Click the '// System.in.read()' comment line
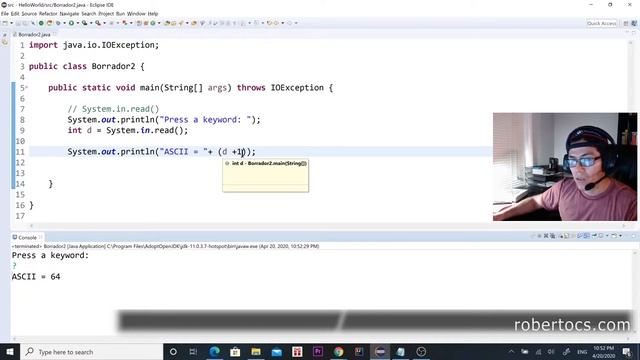640x360 pixels. coord(113,109)
